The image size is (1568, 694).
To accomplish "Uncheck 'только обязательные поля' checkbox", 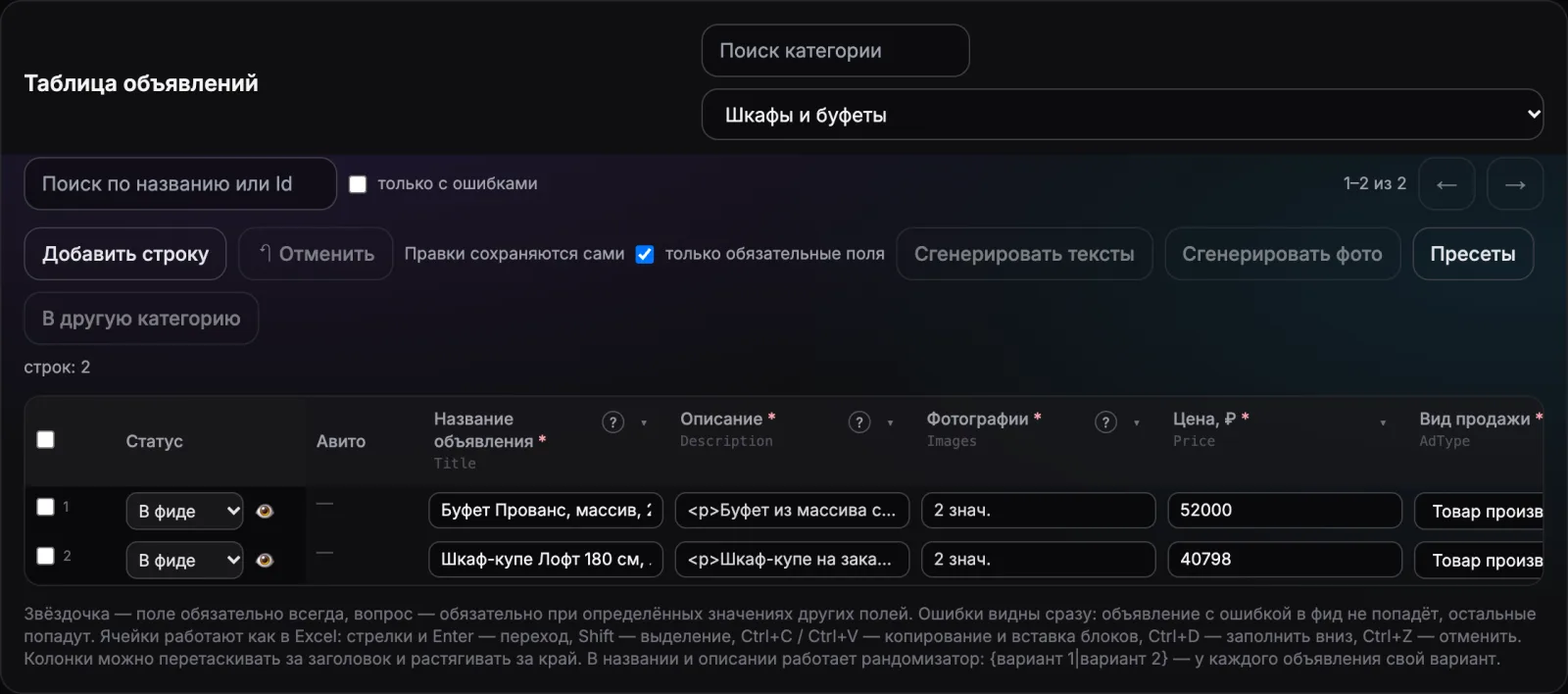I will tap(645, 255).
